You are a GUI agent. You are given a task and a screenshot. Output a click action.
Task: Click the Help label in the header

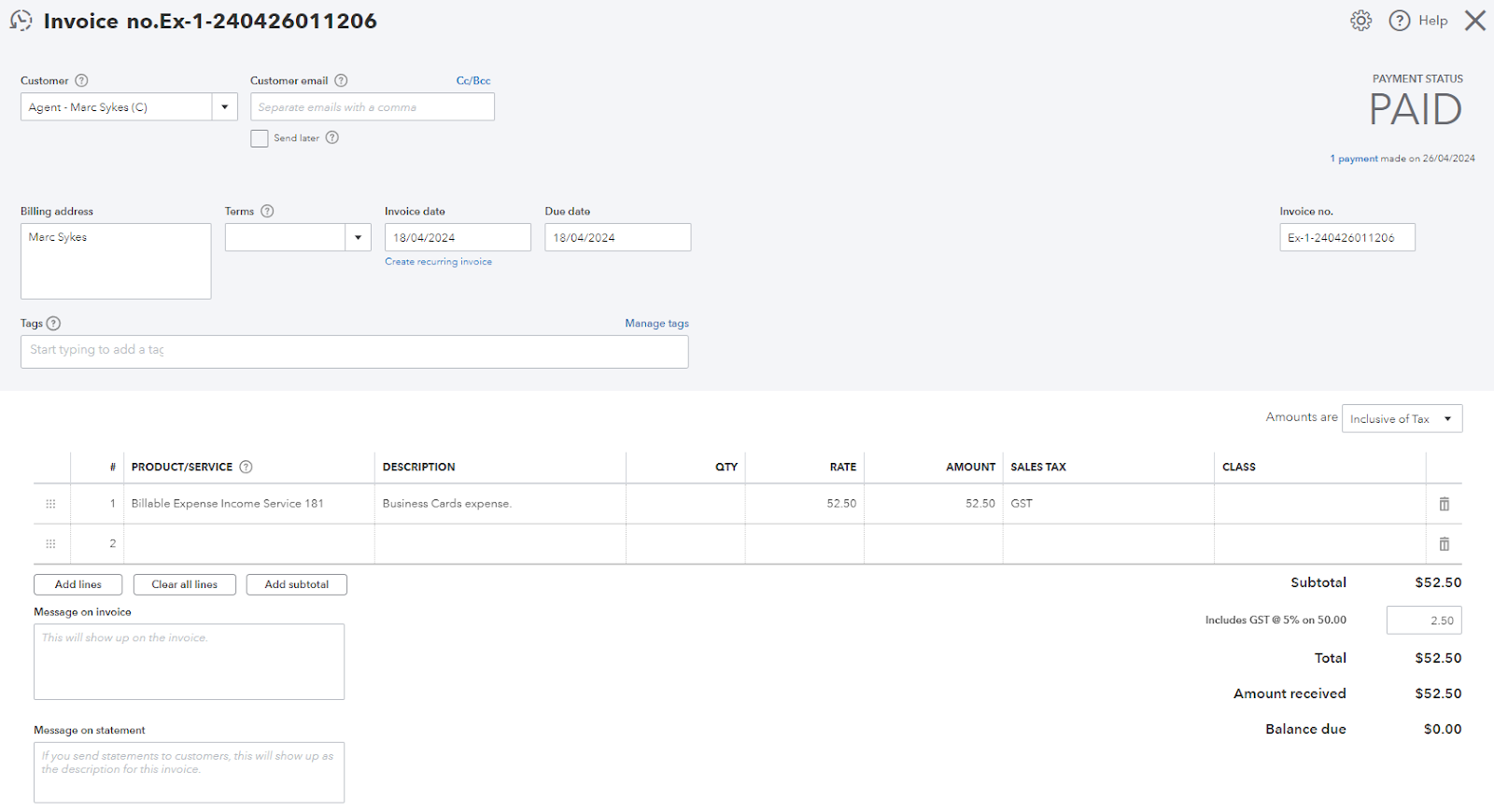(x=1433, y=21)
